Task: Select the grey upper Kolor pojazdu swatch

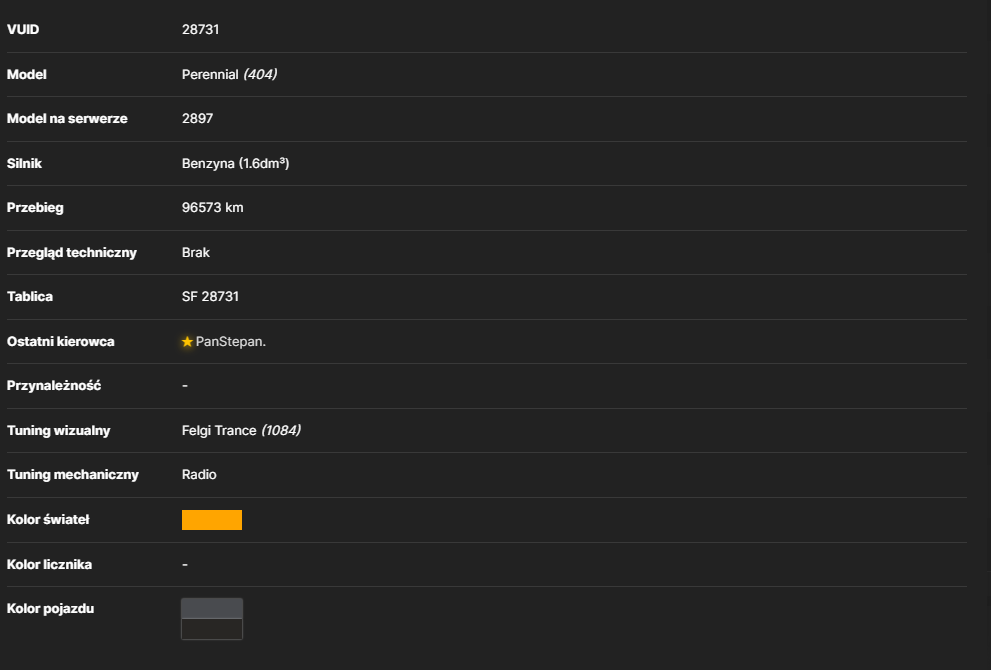Action: pyautogui.click(x=212, y=608)
